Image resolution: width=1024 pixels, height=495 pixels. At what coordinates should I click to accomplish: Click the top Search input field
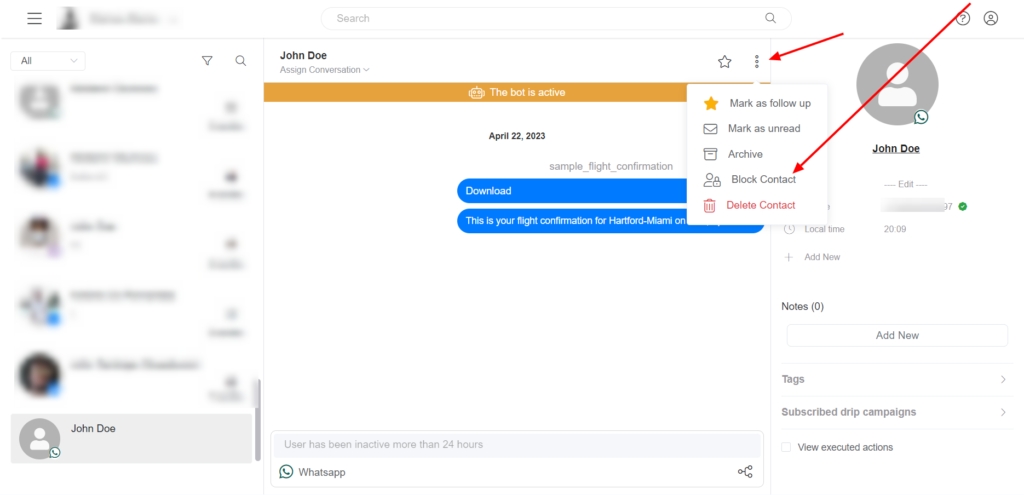click(x=555, y=18)
